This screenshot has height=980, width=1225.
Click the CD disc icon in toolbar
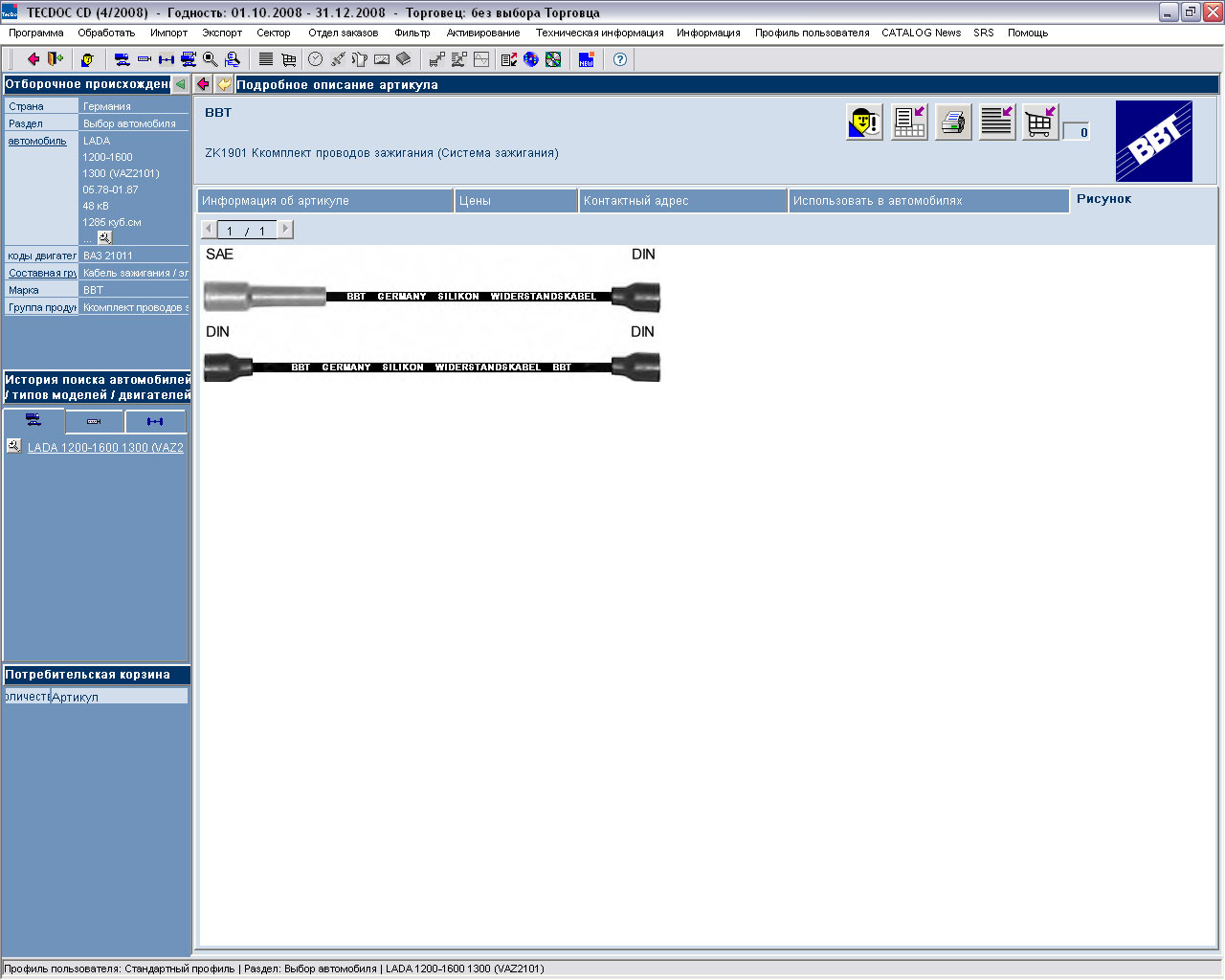553,59
